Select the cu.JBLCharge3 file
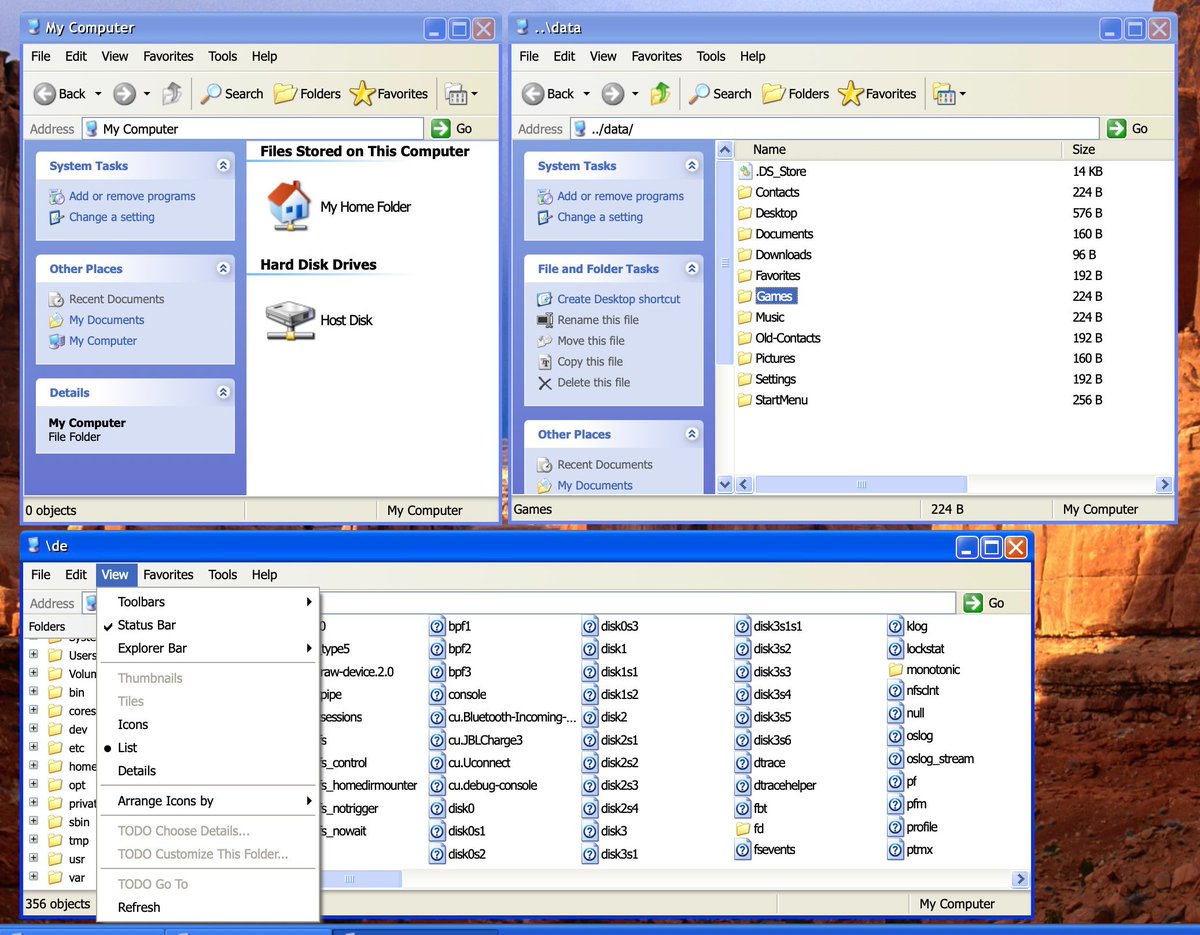 click(x=476, y=740)
